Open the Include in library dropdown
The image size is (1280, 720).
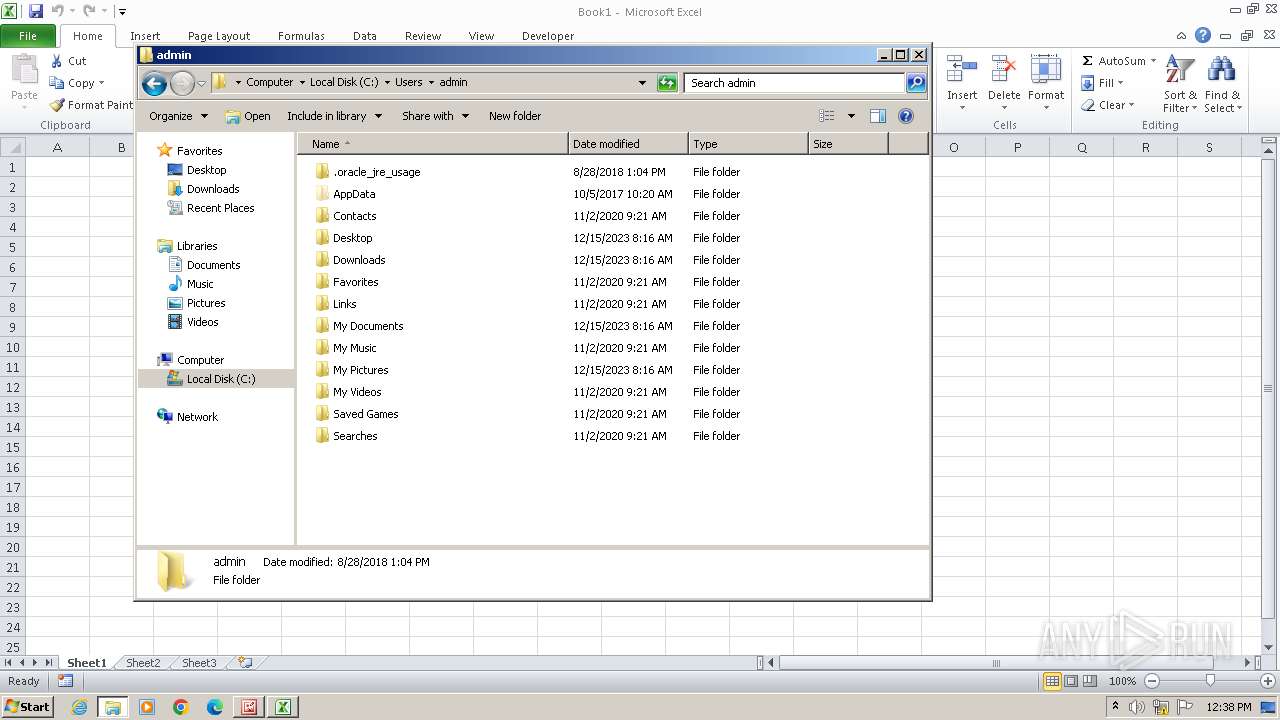[x=334, y=116]
